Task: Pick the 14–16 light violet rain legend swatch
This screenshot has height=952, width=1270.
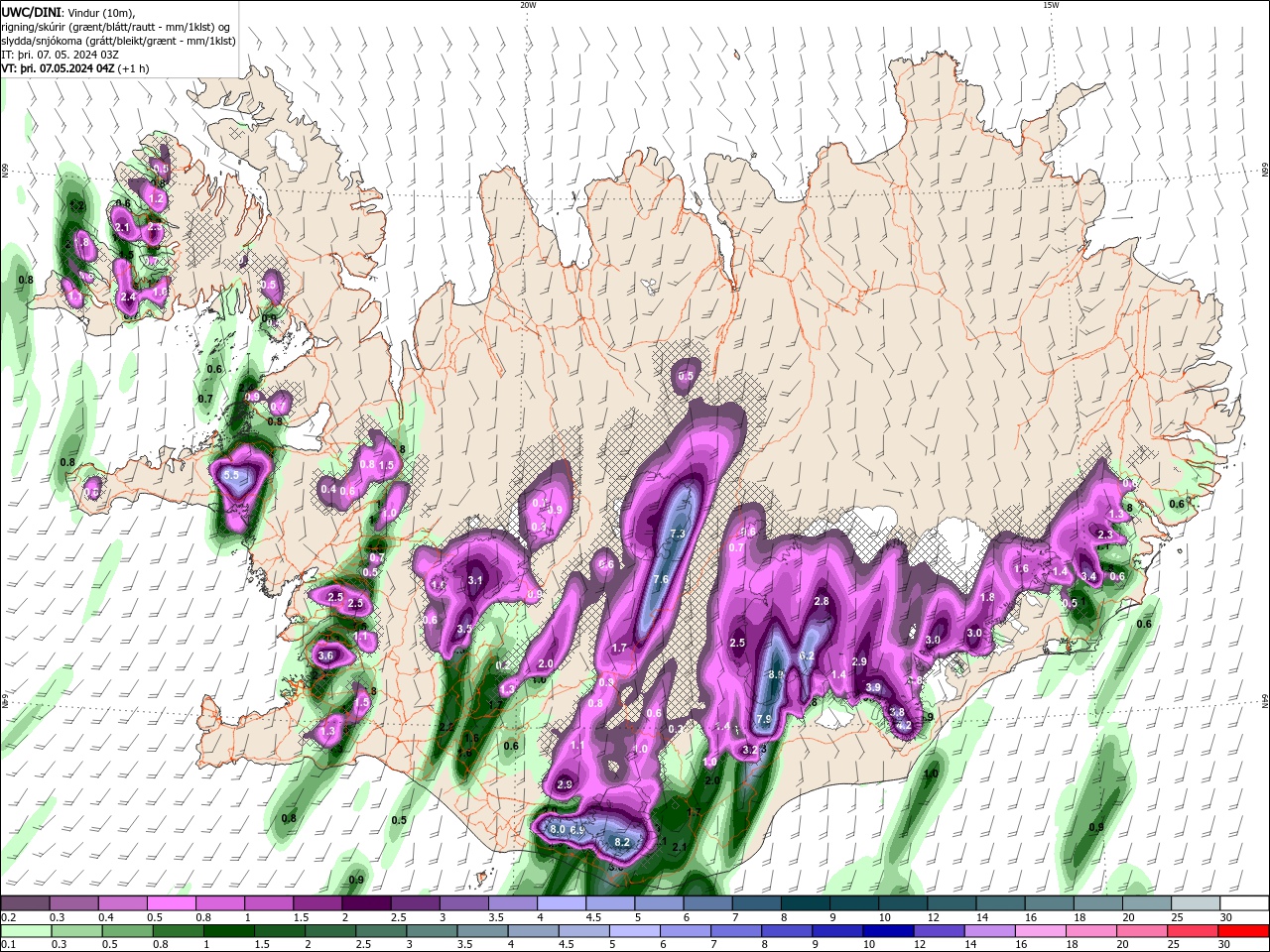Action: click(992, 931)
